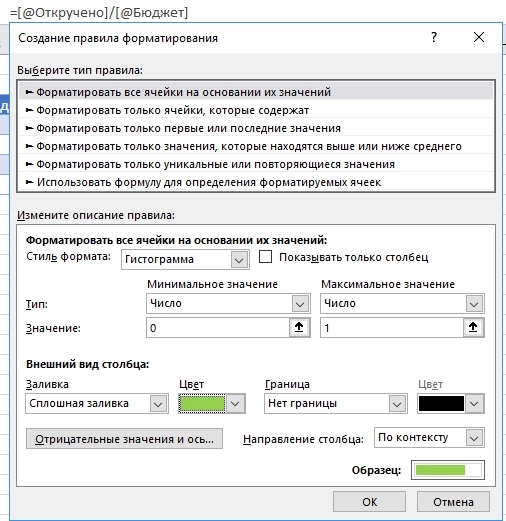The image size is (506, 521).
Task: Click the green fill color swatch
Action: coord(202,404)
